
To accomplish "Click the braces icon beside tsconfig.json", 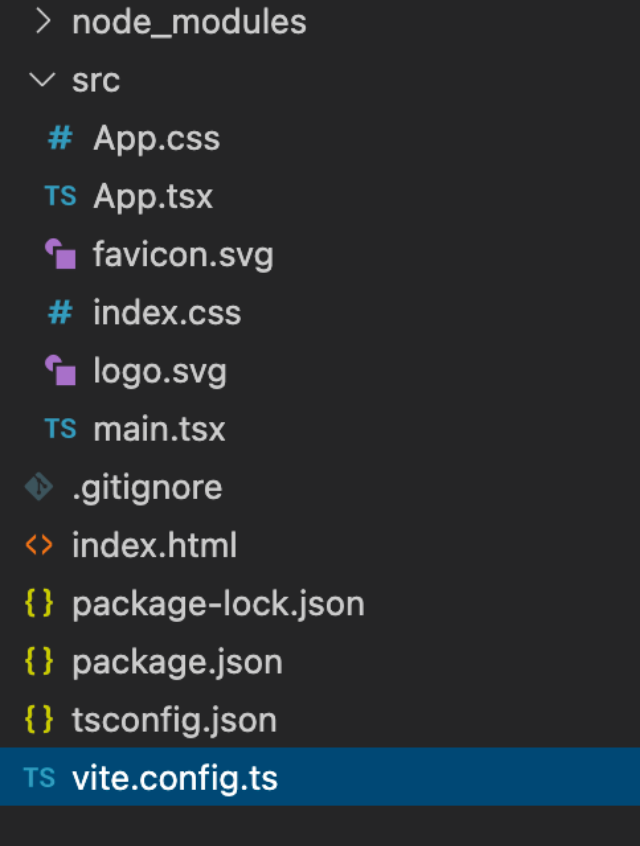I will pos(39,720).
